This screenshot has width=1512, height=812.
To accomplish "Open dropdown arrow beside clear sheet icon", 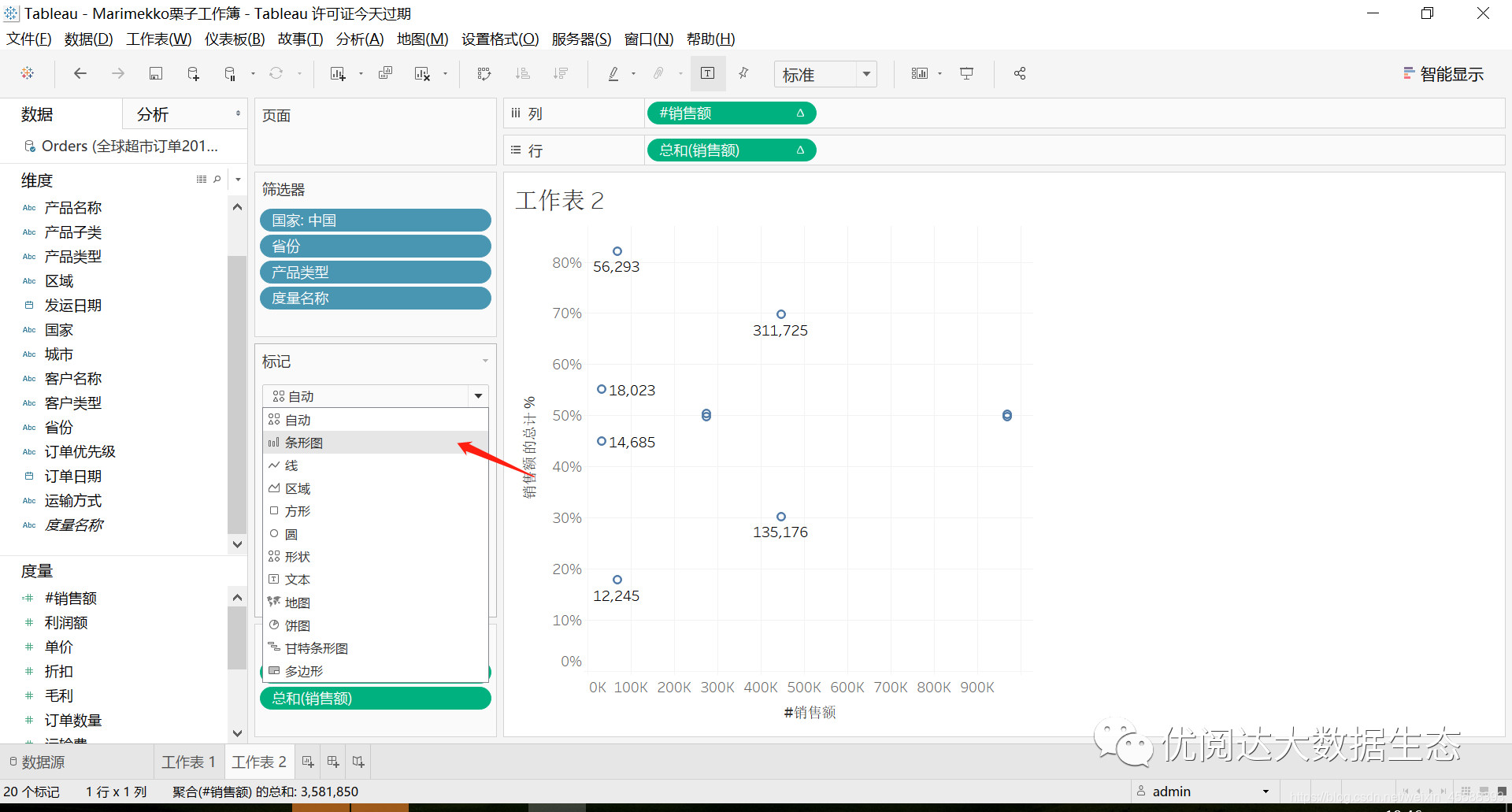I will coord(445,73).
